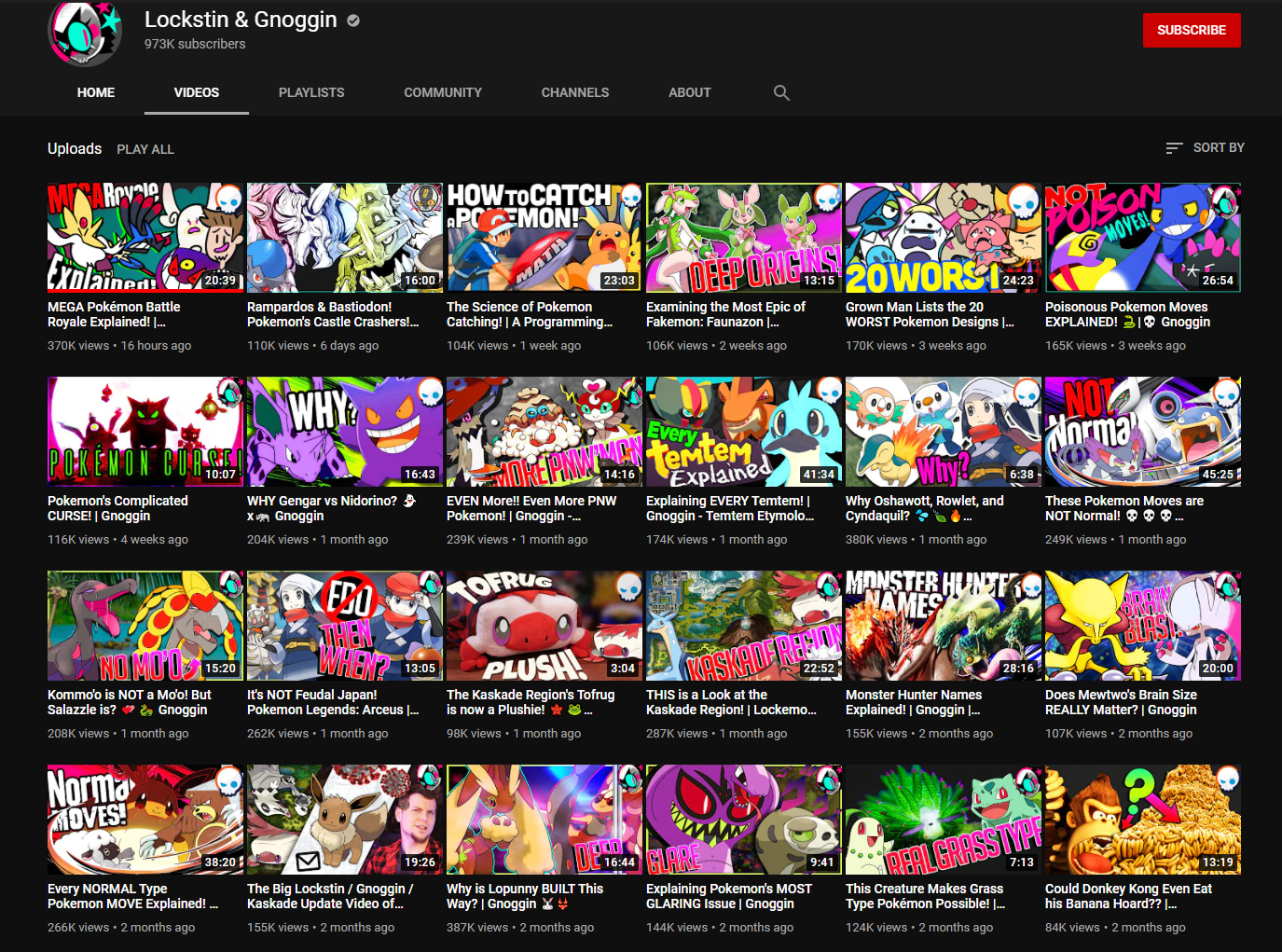The width and height of the screenshot is (1282, 952).
Task: Click the EVEN More PNW Pokemon title
Action: pyautogui.click(x=531, y=508)
